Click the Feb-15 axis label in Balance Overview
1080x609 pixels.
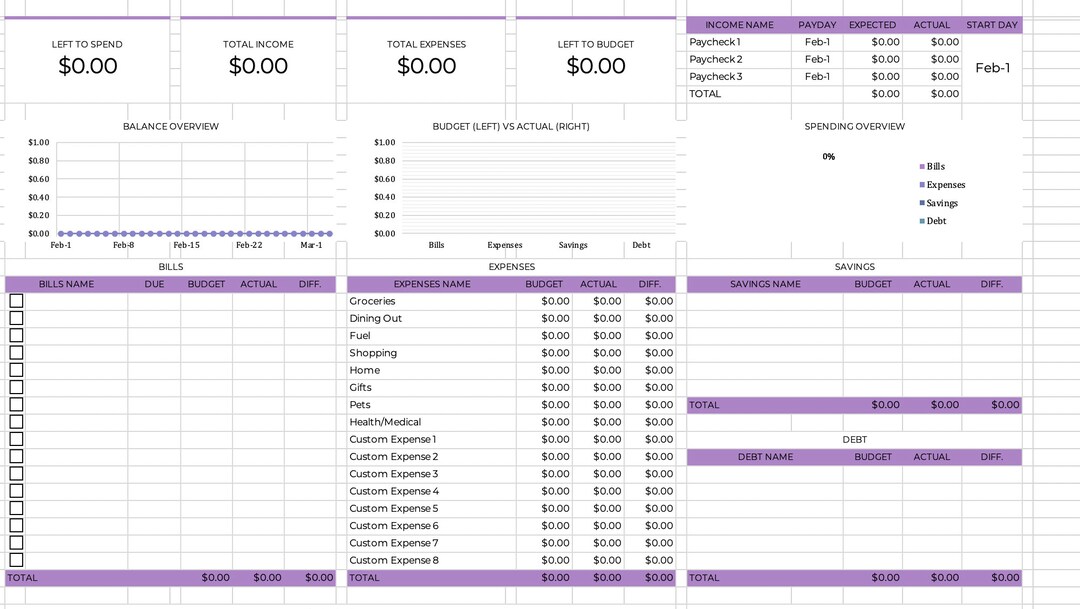tap(186, 245)
